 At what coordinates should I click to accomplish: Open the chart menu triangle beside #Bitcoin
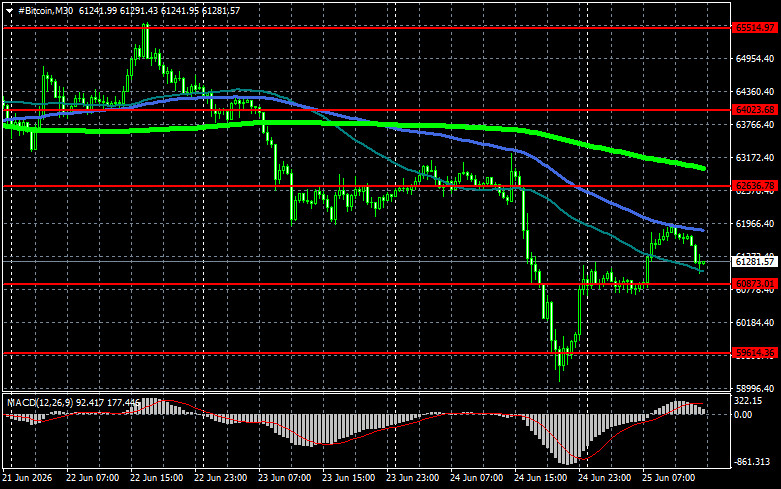[9, 10]
